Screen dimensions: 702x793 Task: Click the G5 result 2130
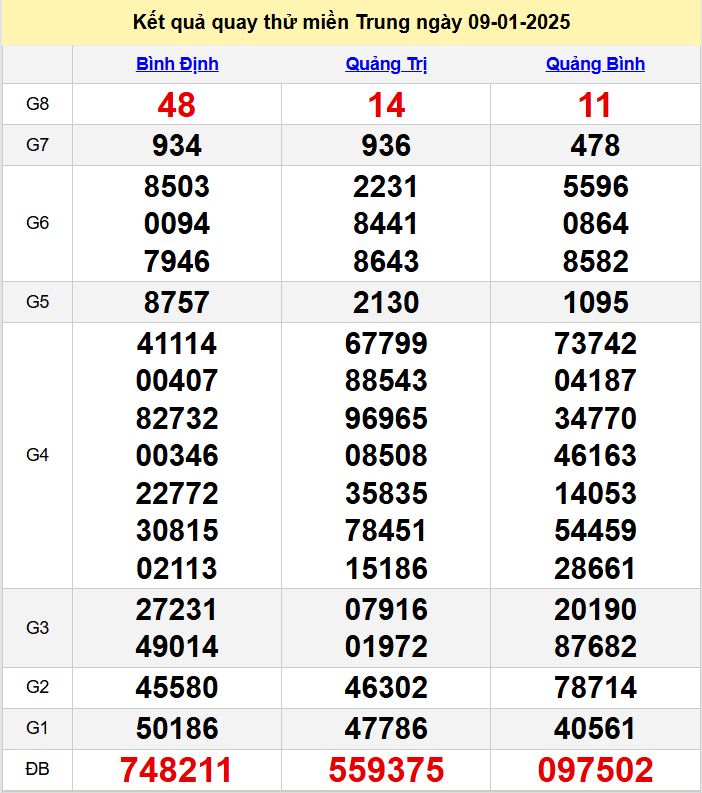coord(386,302)
